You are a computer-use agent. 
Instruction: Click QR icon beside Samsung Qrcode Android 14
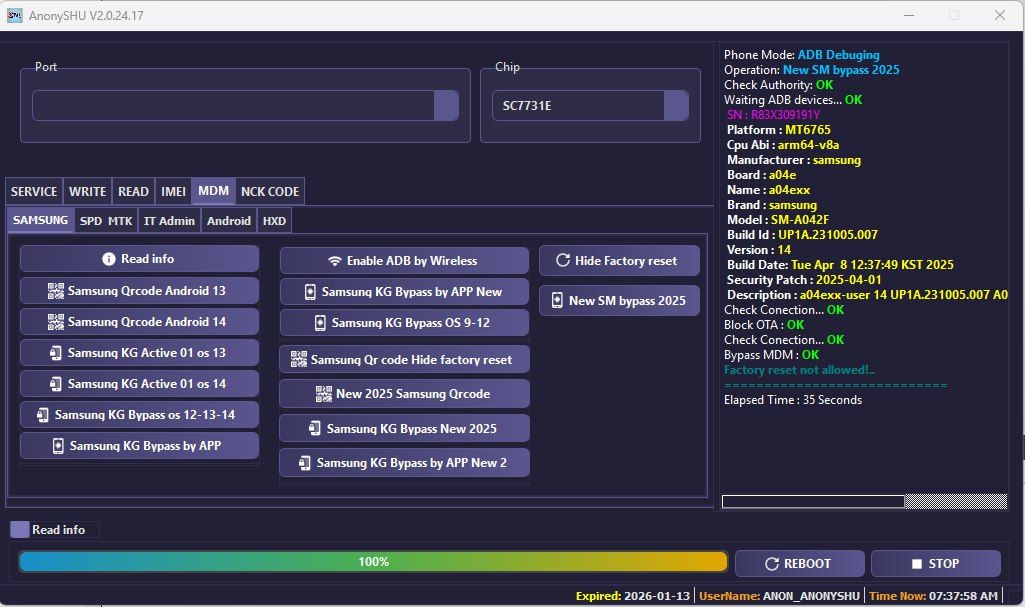tap(56, 321)
